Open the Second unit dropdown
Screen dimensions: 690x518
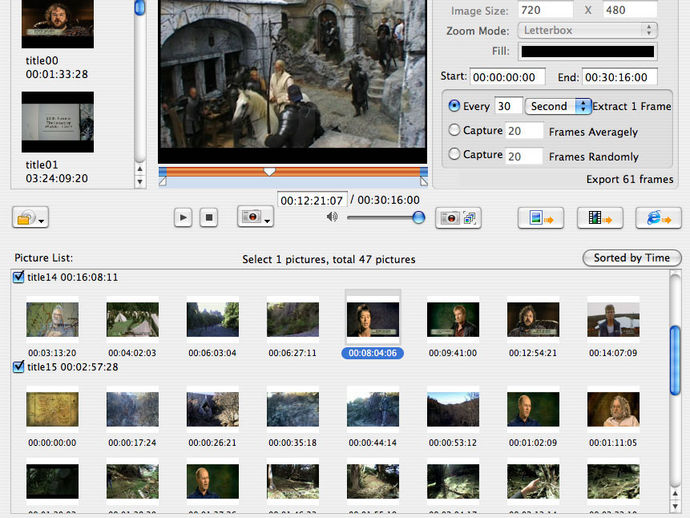(x=558, y=106)
